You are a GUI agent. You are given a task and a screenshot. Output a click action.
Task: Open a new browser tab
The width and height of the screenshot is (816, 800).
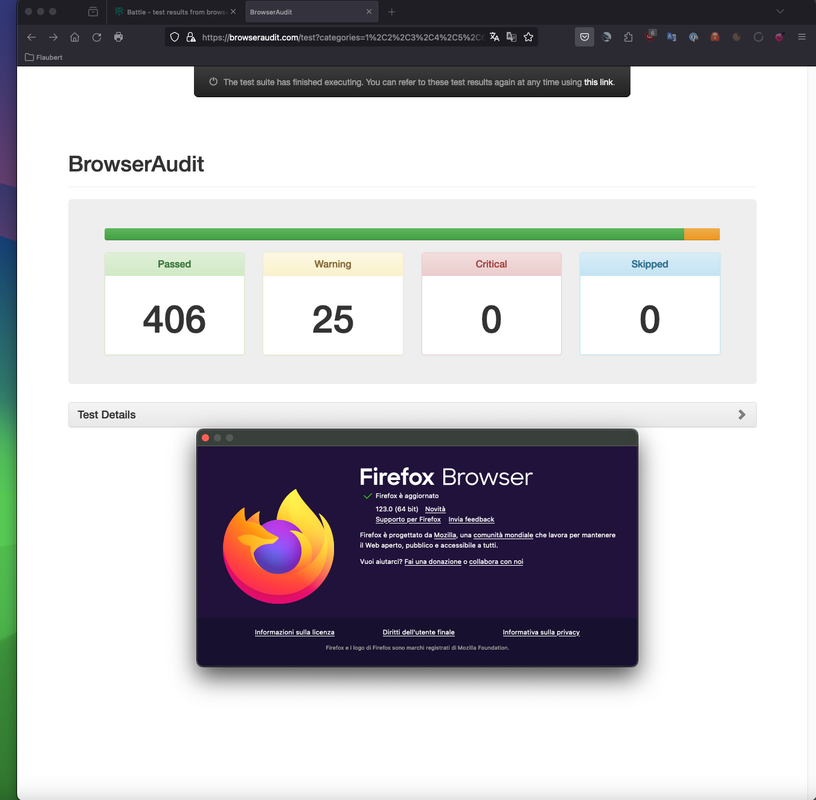click(x=392, y=11)
